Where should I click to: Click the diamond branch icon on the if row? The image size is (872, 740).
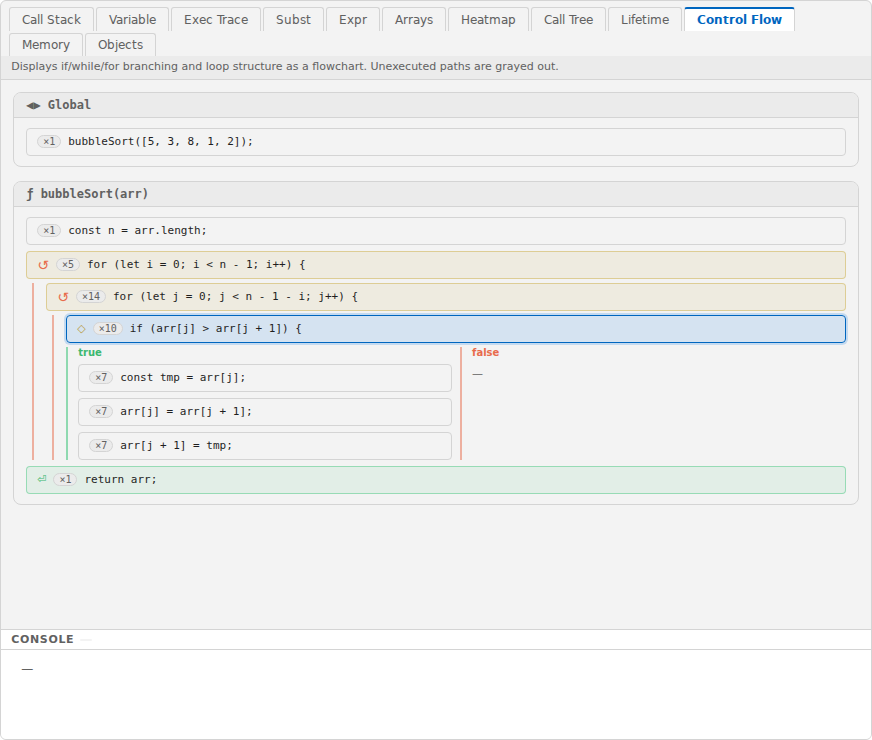(x=81, y=329)
